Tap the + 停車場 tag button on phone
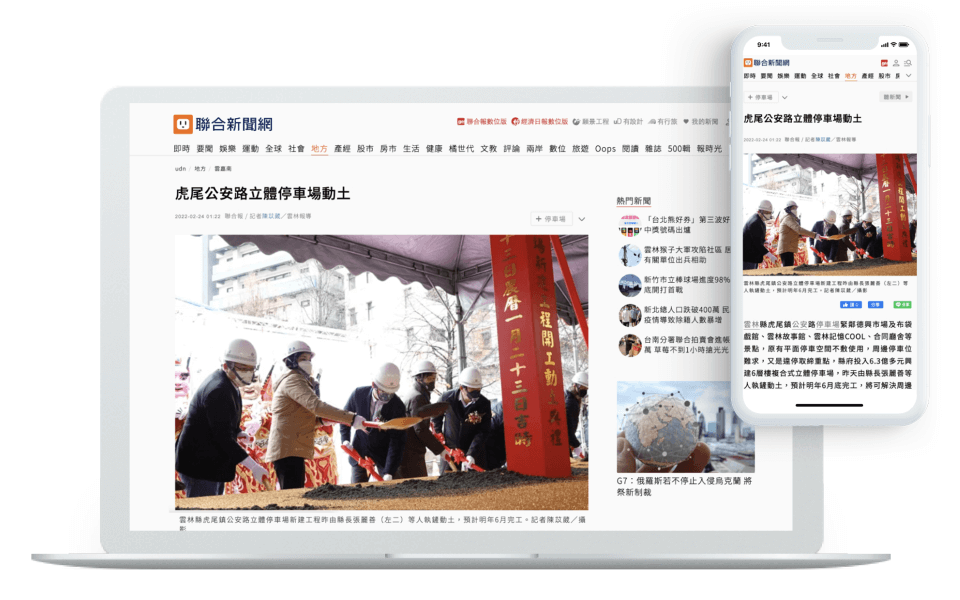Viewport: 960px width, 600px height. click(x=760, y=97)
